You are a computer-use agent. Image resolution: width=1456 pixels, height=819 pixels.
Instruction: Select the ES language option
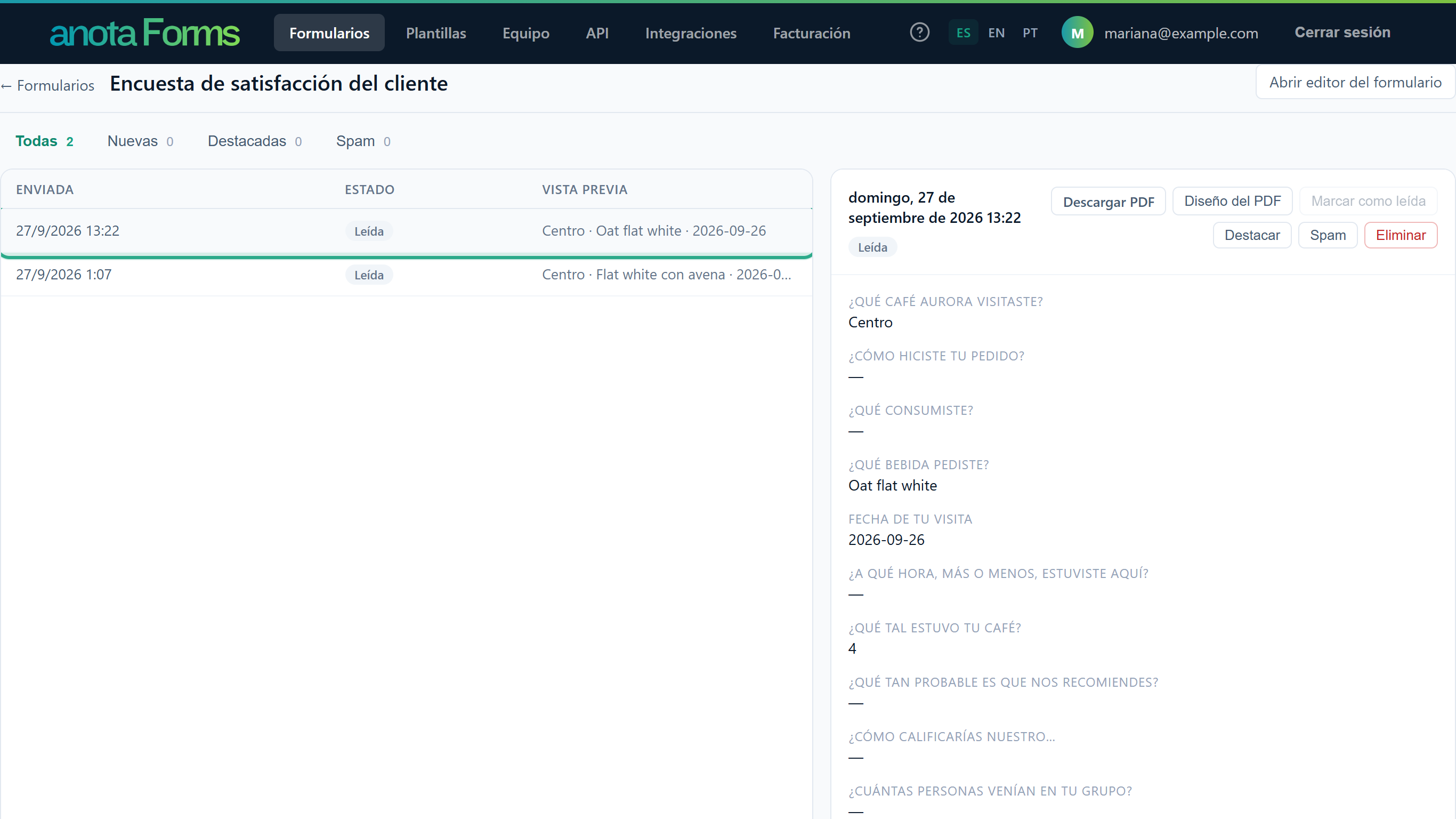(x=963, y=33)
